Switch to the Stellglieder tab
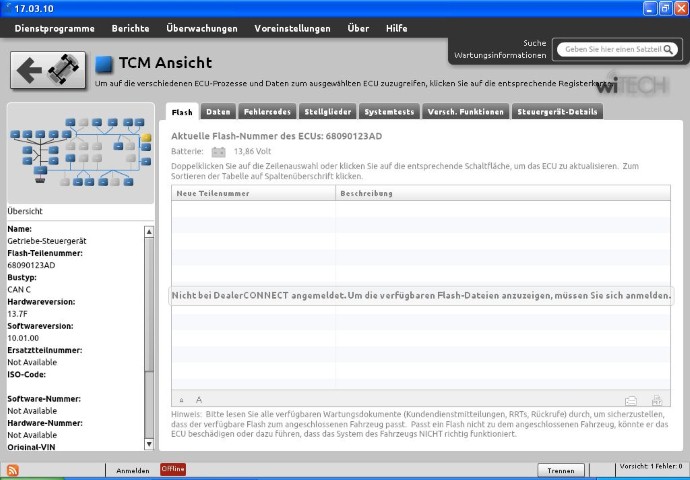The image size is (690, 480). [x=327, y=112]
